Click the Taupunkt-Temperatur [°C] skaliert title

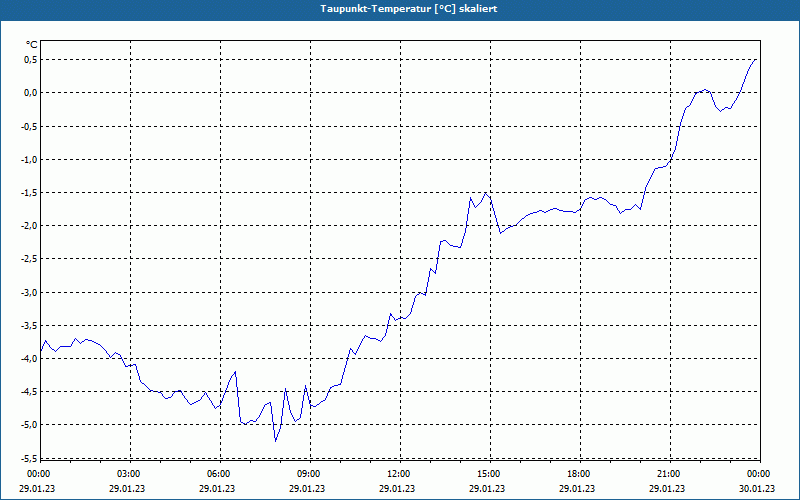(x=409, y=9)
